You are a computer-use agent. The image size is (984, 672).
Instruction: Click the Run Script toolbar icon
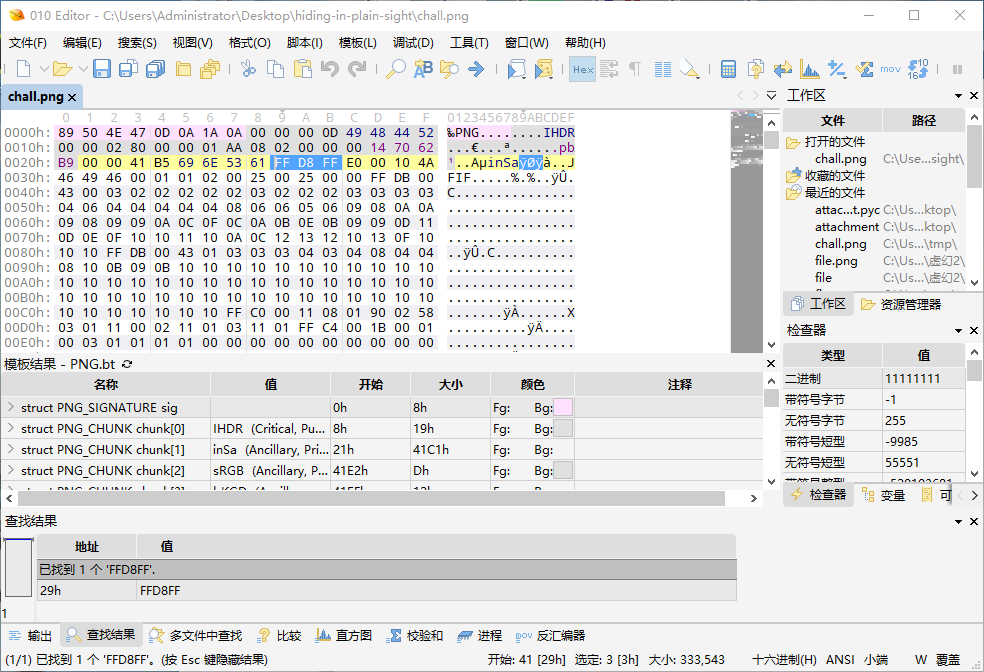click(516, 69)
